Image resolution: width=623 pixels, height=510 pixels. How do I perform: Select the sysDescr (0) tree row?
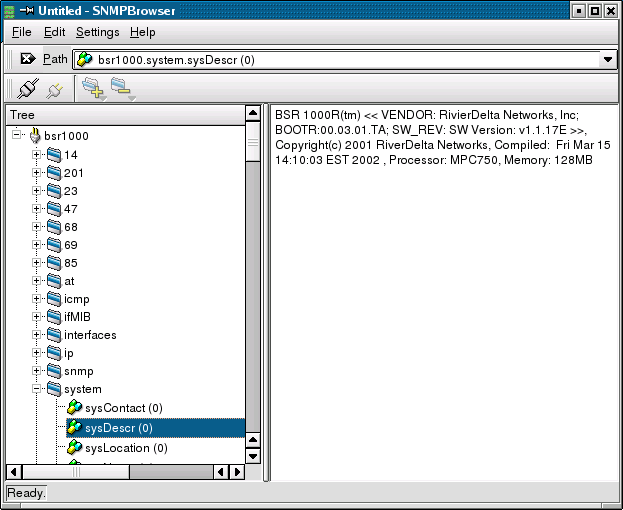(155, 428)
